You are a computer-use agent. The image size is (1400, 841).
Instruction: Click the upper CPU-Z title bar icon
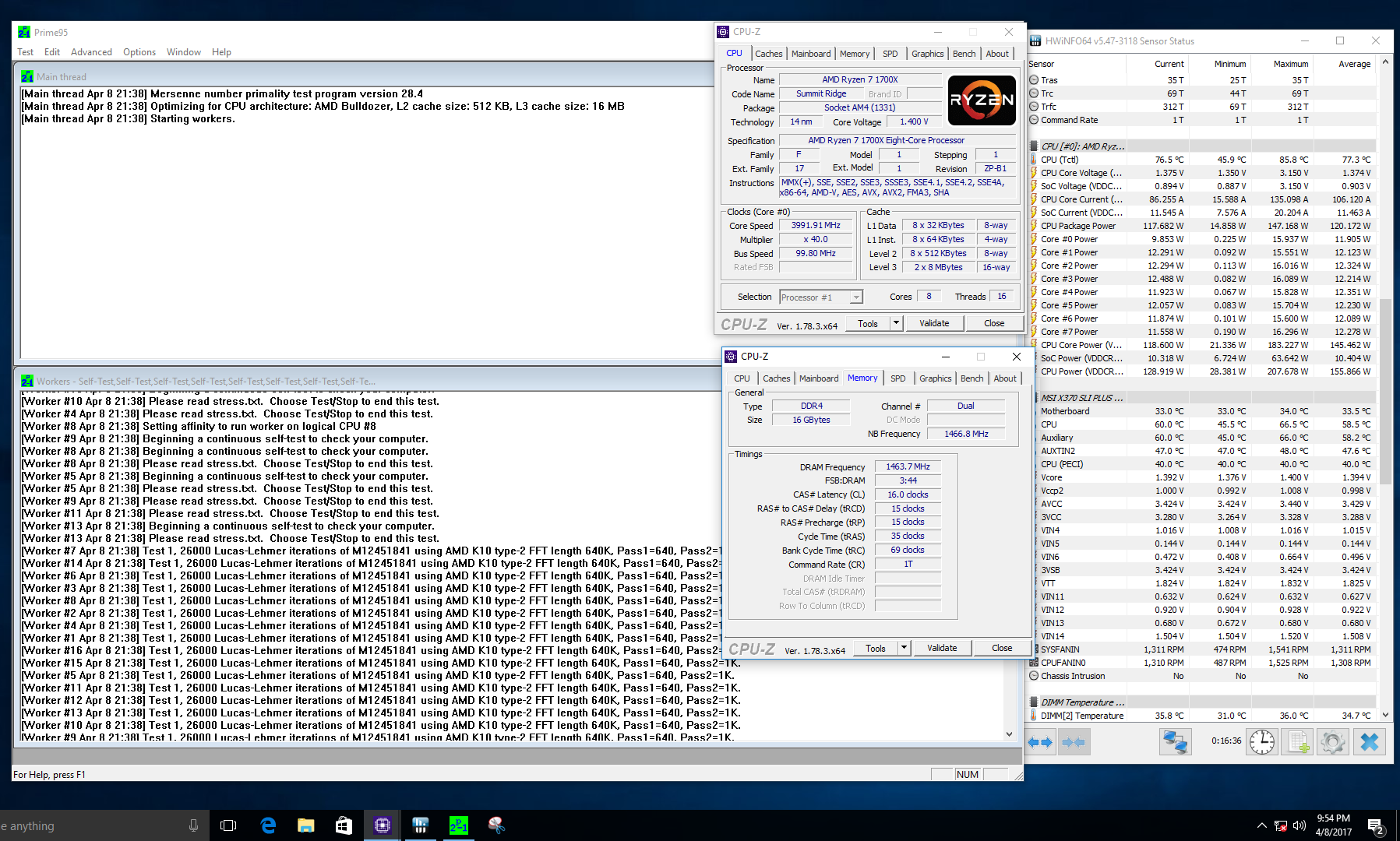pyautogui.click(x=723, y=32)
